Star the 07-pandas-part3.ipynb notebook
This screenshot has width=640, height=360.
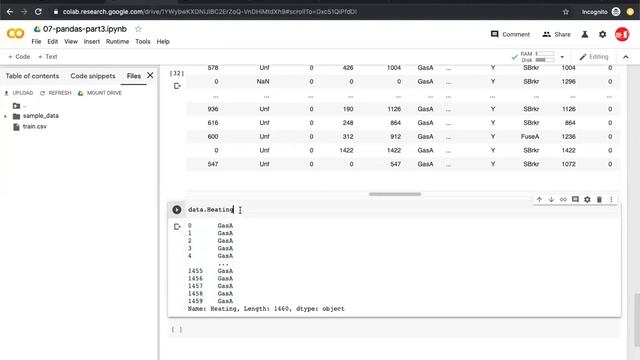138,29
